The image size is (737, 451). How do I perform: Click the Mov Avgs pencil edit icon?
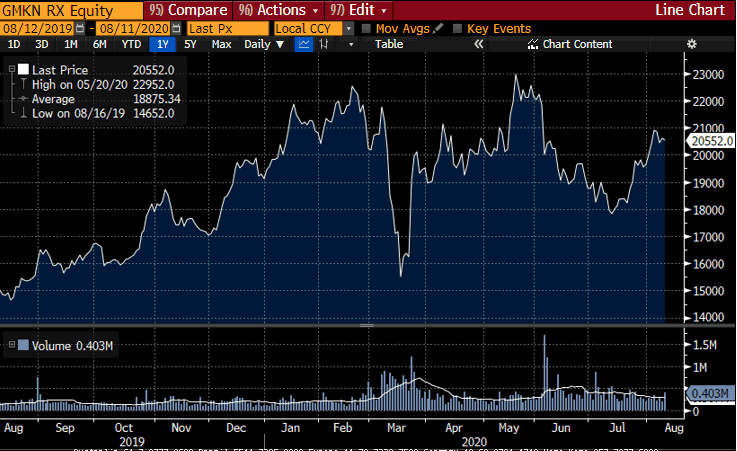point(439,29)
